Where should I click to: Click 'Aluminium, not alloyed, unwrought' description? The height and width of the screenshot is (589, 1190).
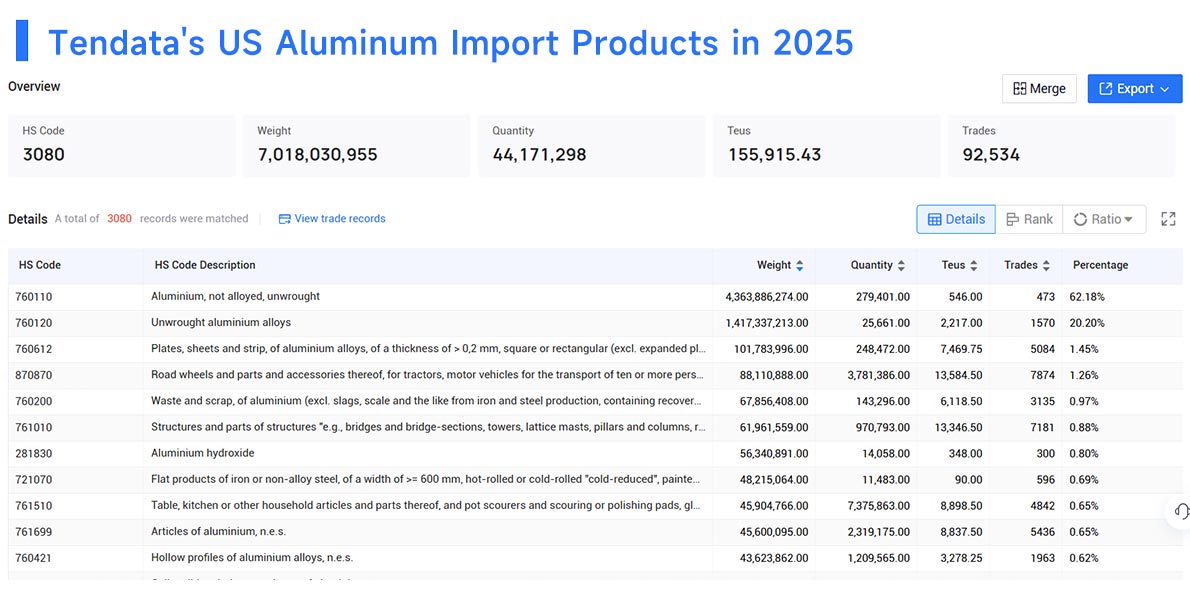235,297
